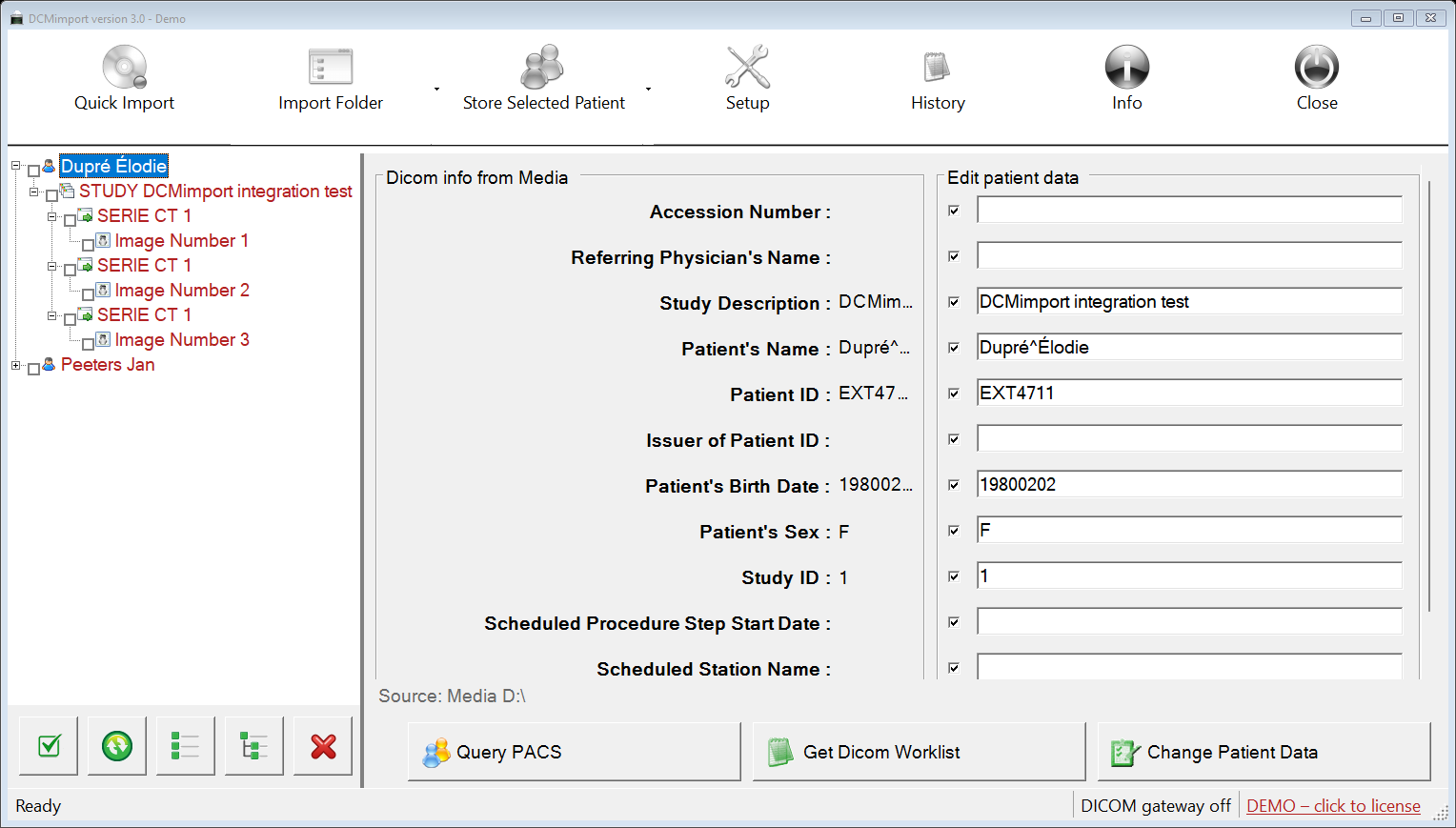Open Import Folder from the toolbar
This screenshot has width=1456, height=828.
(x=331, y=80)
